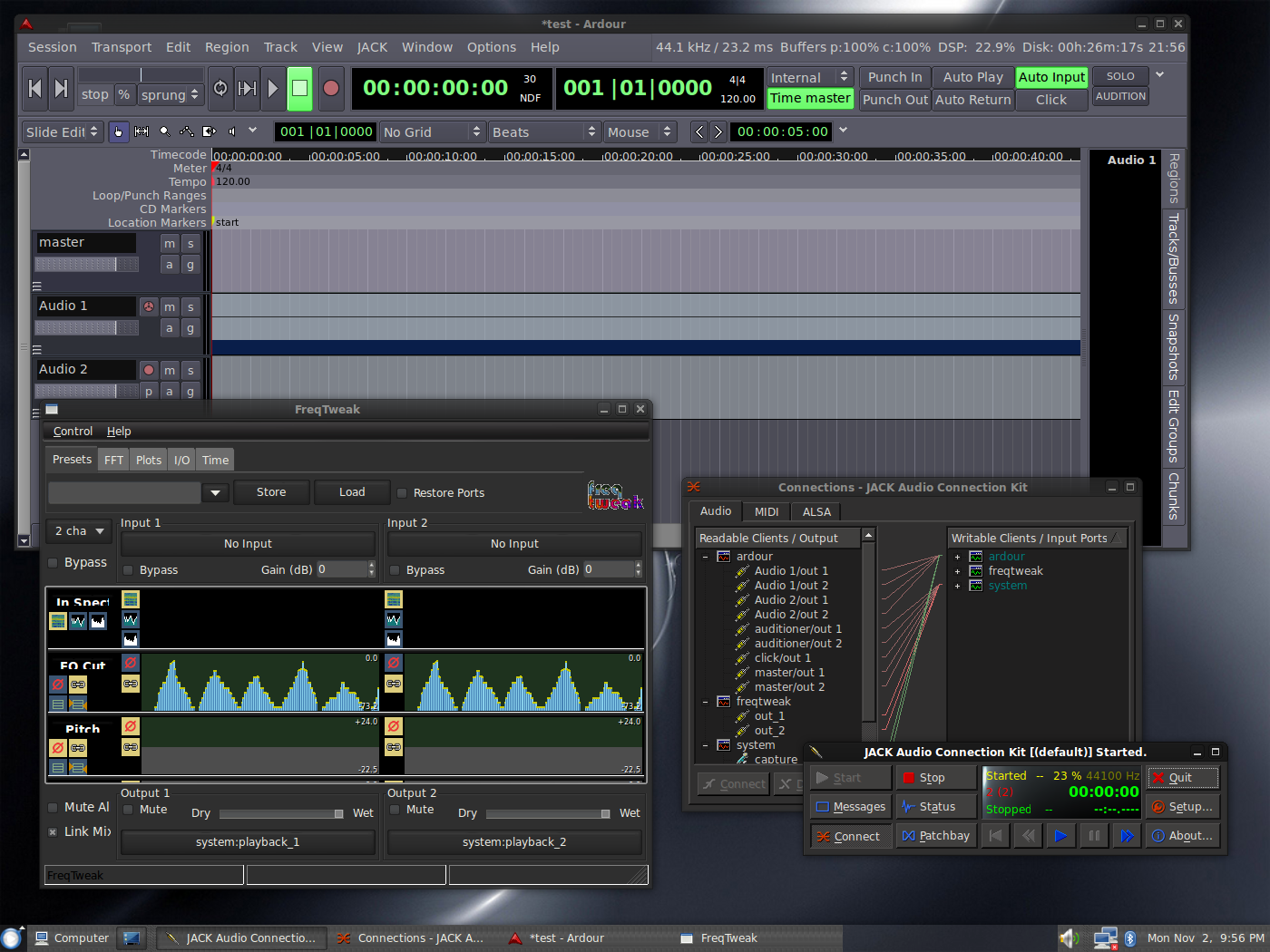1270x952 pixels.
Task: Select the range selection tool
Action: pyautogui.click(x=142, y=131)
